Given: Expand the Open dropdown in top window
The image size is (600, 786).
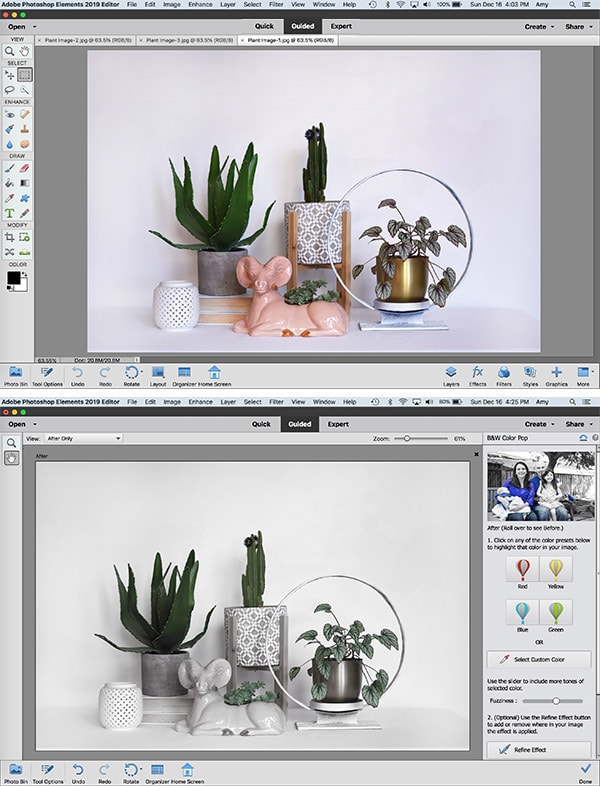Looking at the screenshot, I should click(x=35, y=27).
